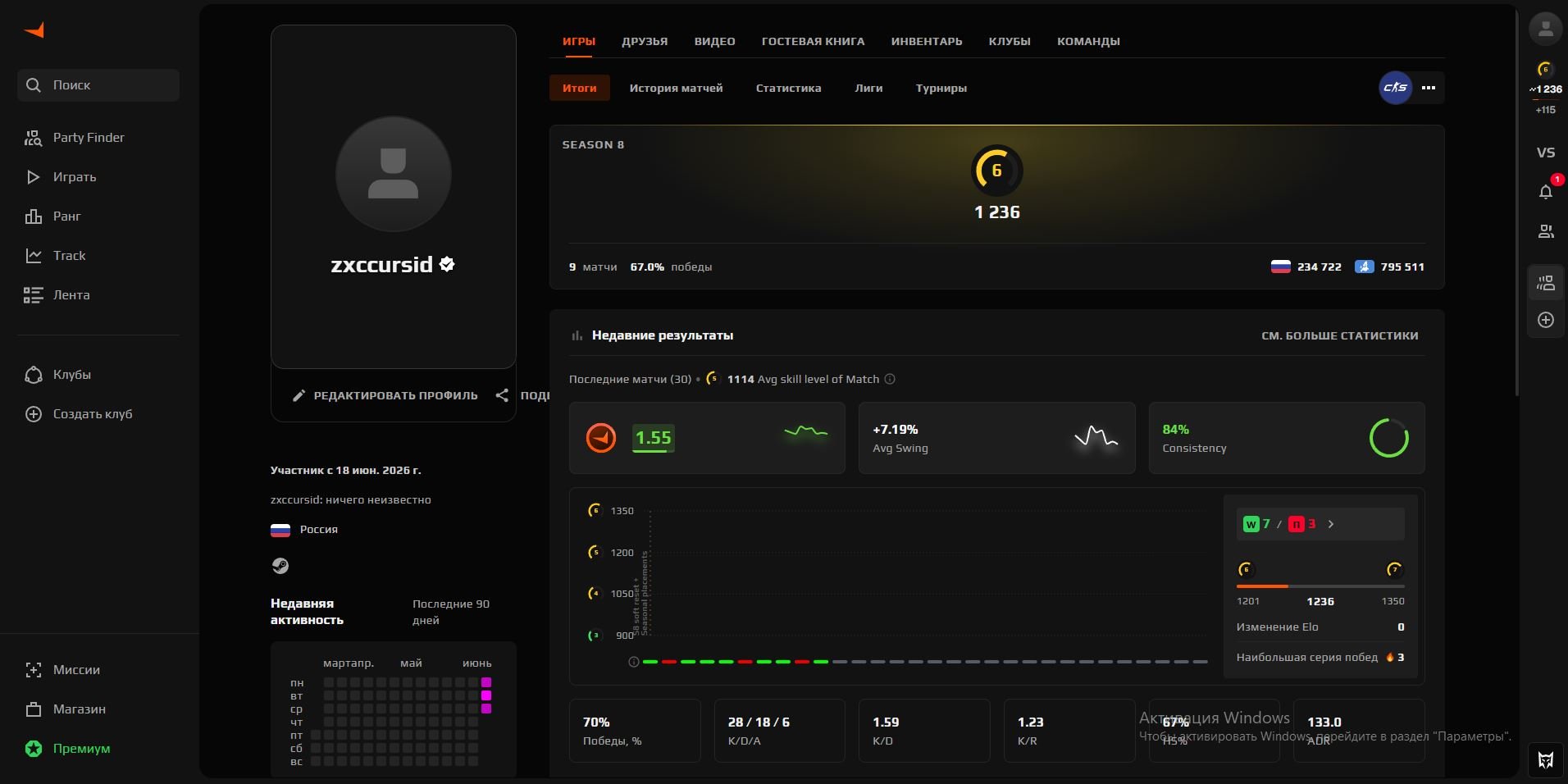Image resolution: width=1568 pixels, height=784 pixels.
Task: Click the 84% Consistency card
Action: coord(1287,438)
